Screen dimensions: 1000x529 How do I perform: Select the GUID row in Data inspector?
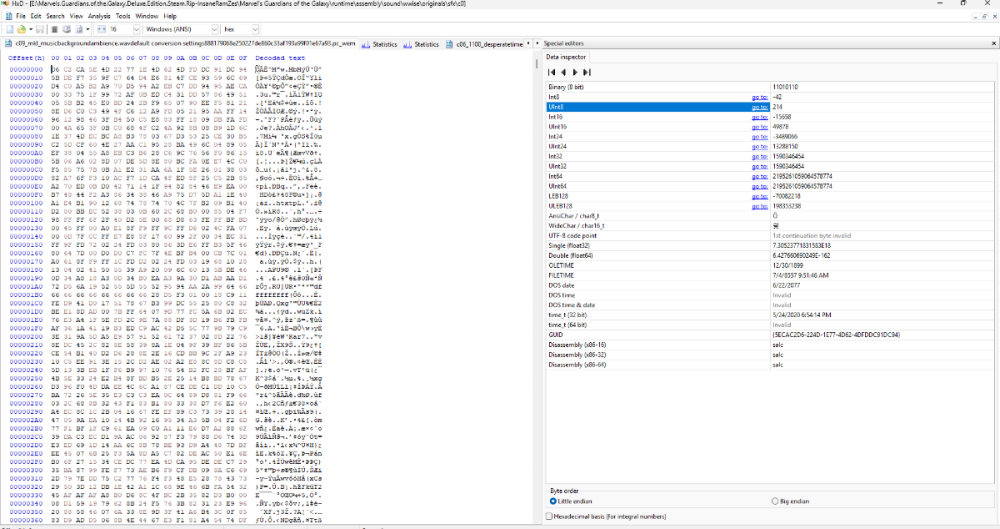770,334
